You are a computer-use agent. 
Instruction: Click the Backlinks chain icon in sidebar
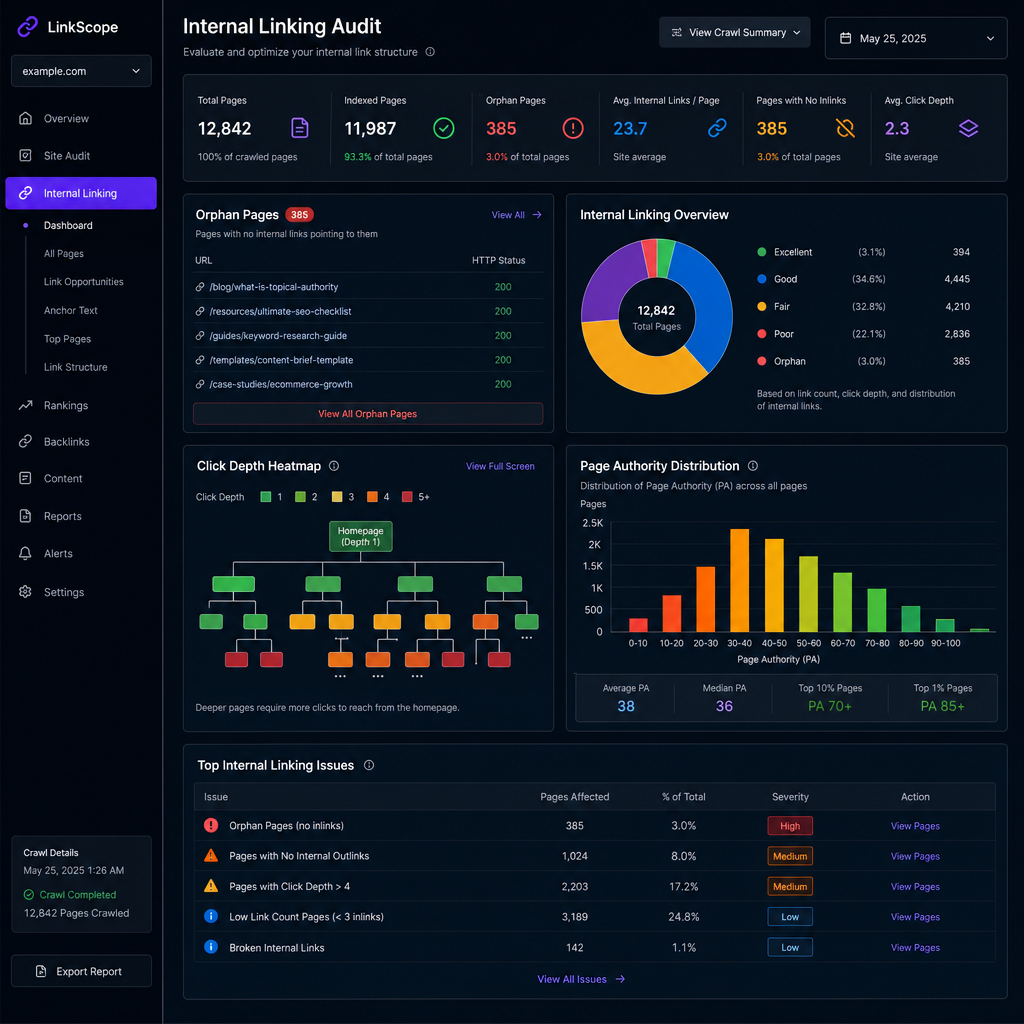(25, 441)
